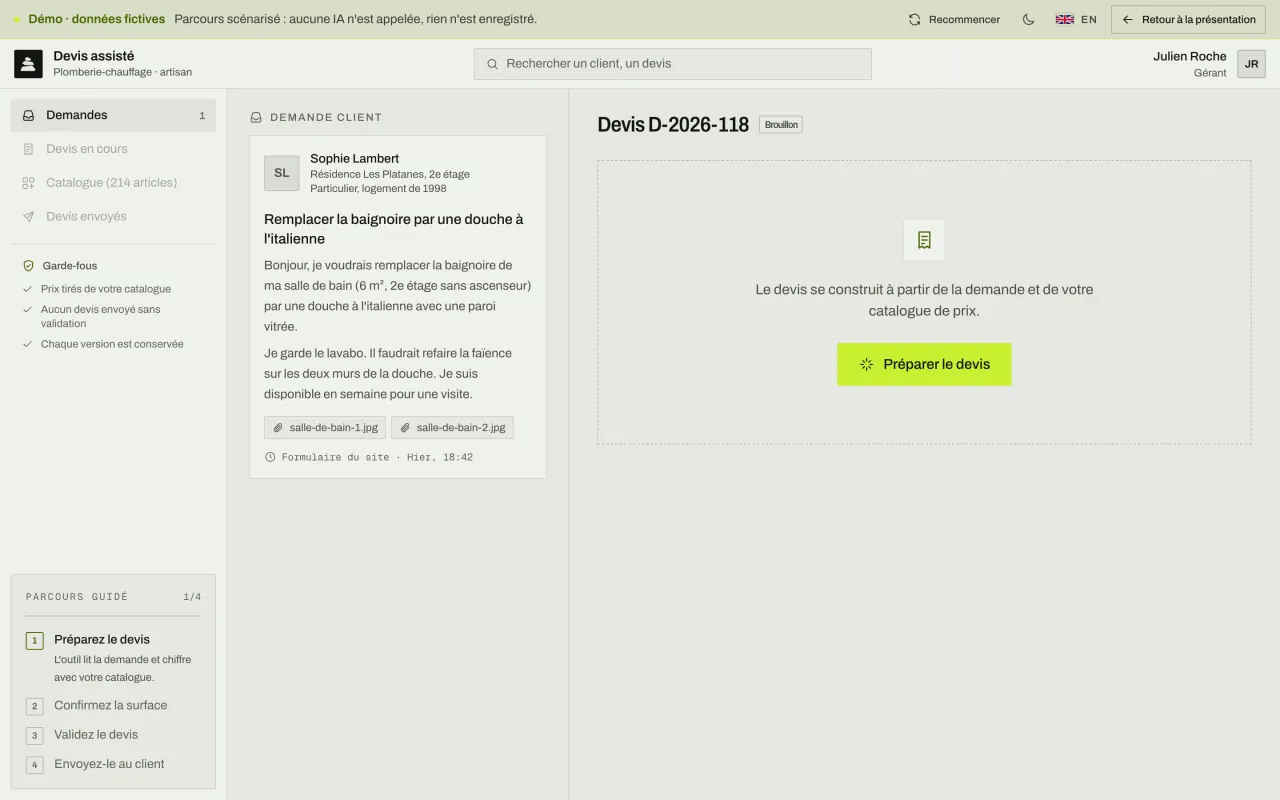
Task: Click text "Chaque version est conservée"
Action: click(112, 344)
